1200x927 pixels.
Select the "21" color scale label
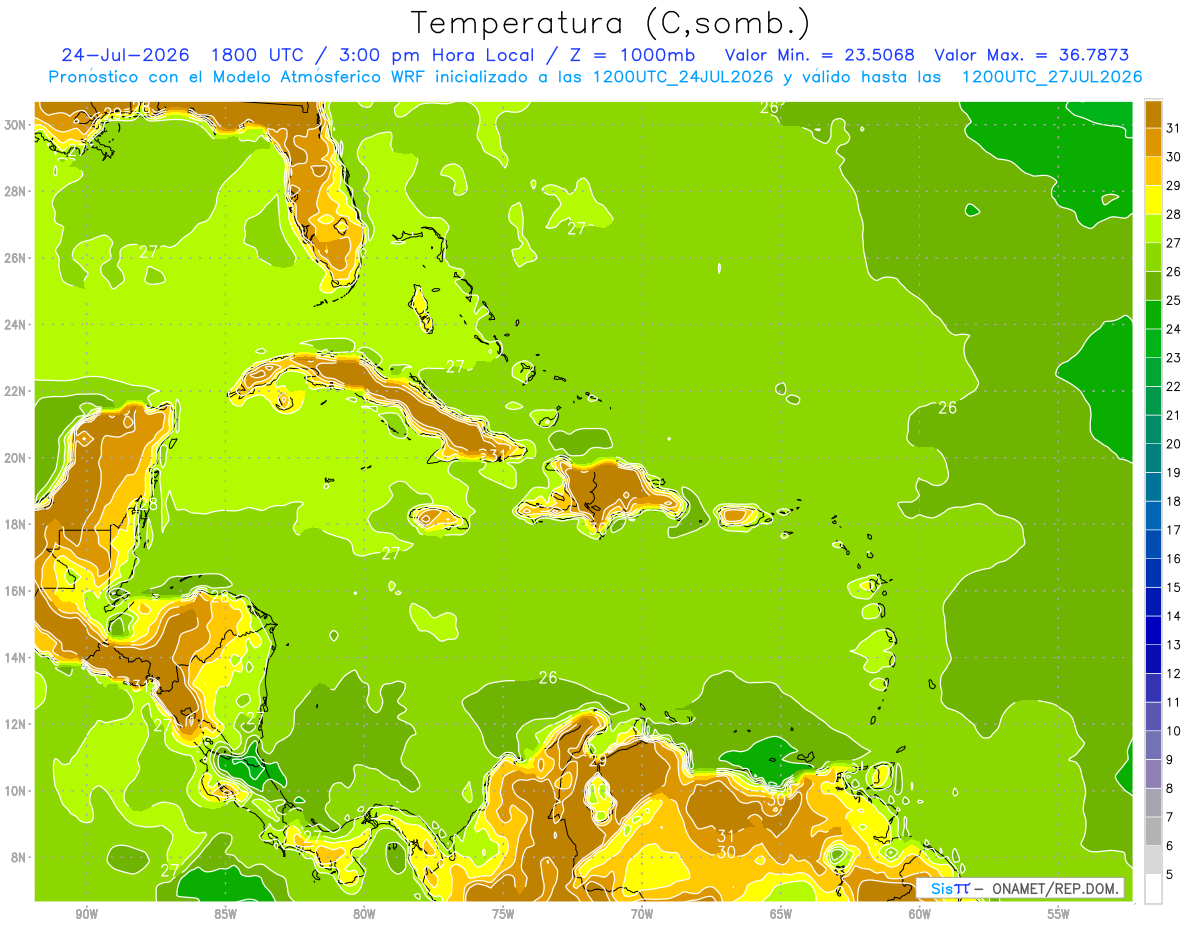click(1174, 415)
